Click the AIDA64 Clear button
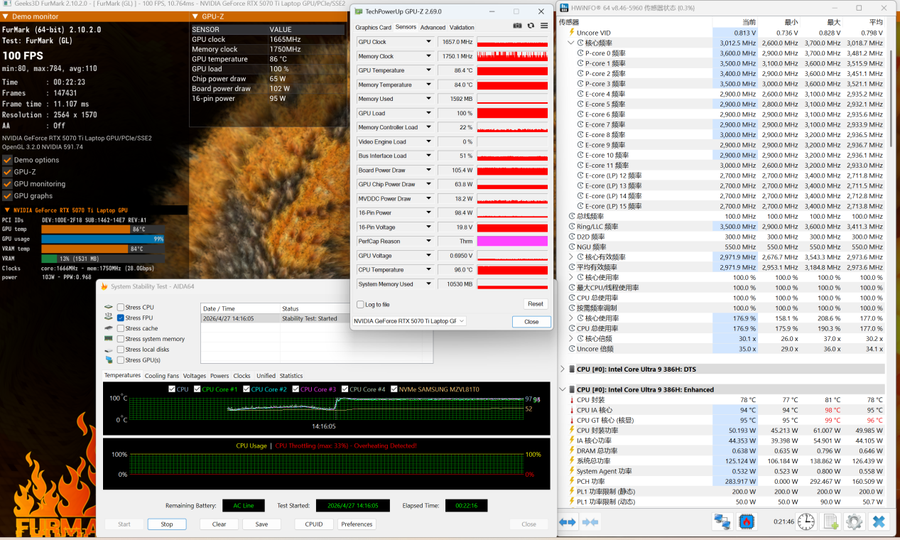The height and width of the screenshot is (540, 900). pos(219,524)
